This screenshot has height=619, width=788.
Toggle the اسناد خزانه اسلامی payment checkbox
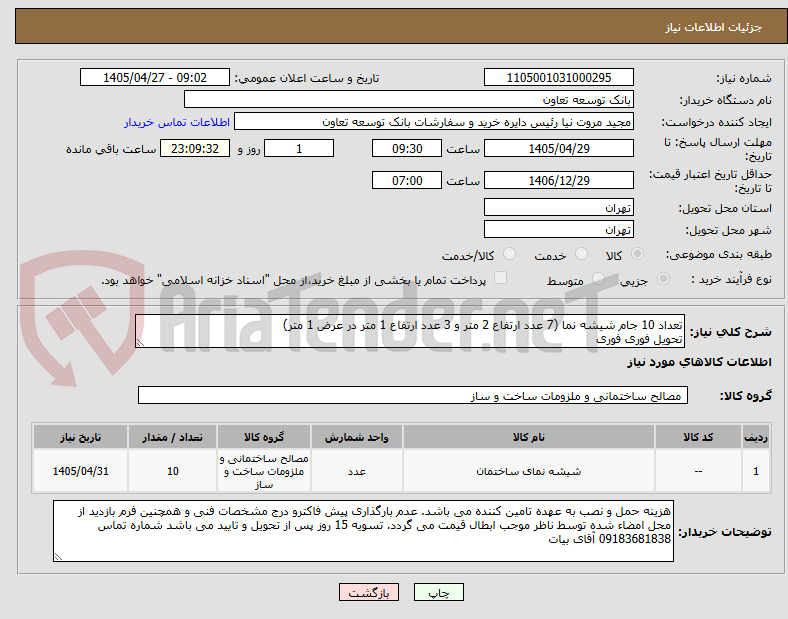pos(500,278)
